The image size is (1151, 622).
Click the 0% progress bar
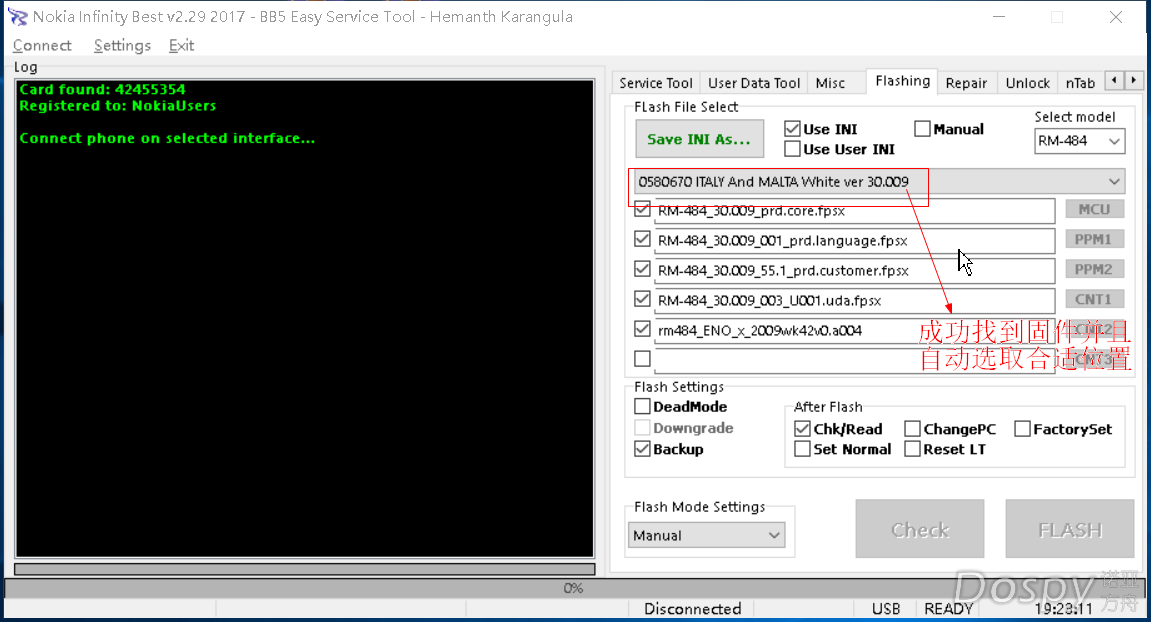click(x=573, y=588)
